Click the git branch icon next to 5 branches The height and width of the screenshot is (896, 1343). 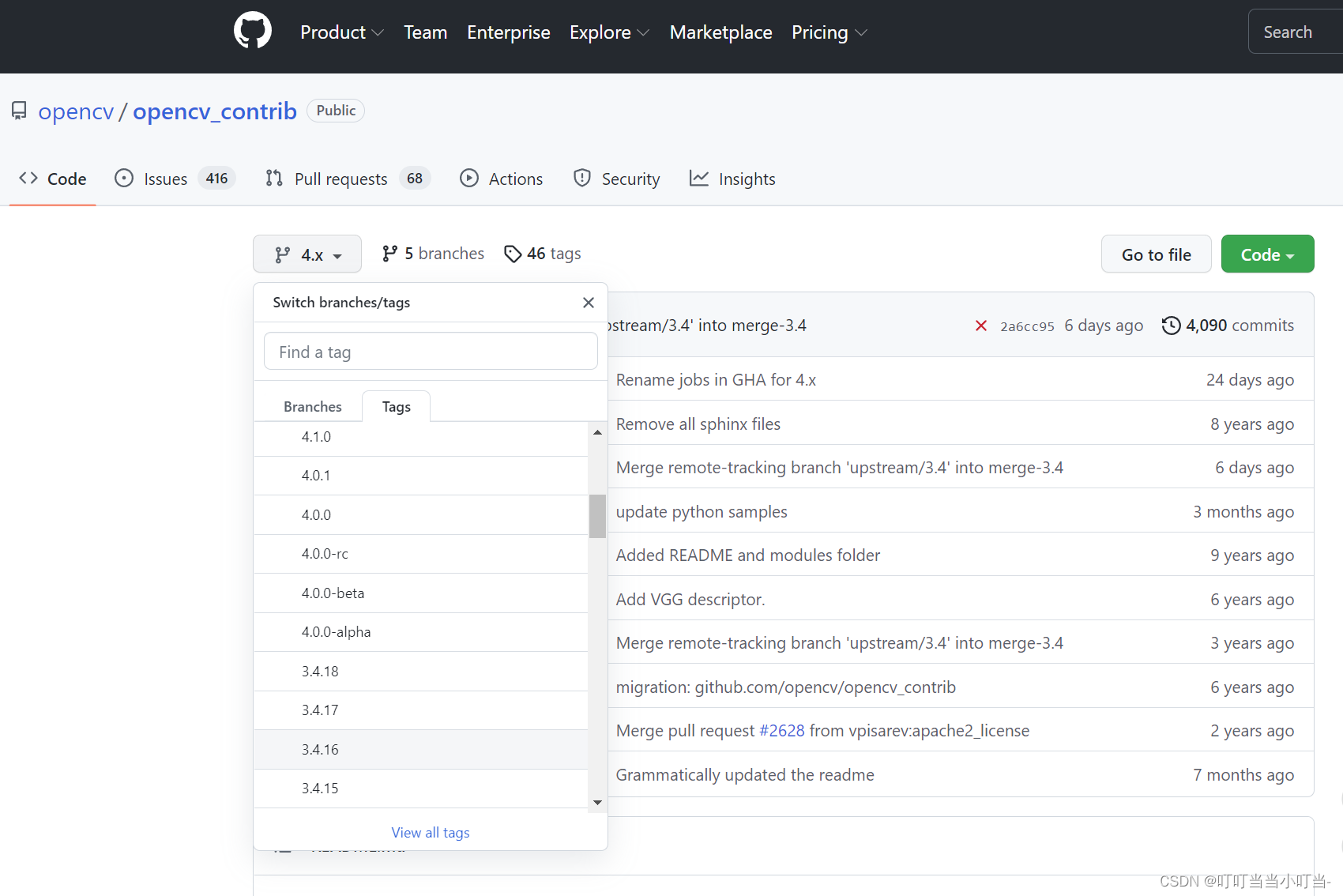point(389,254)
